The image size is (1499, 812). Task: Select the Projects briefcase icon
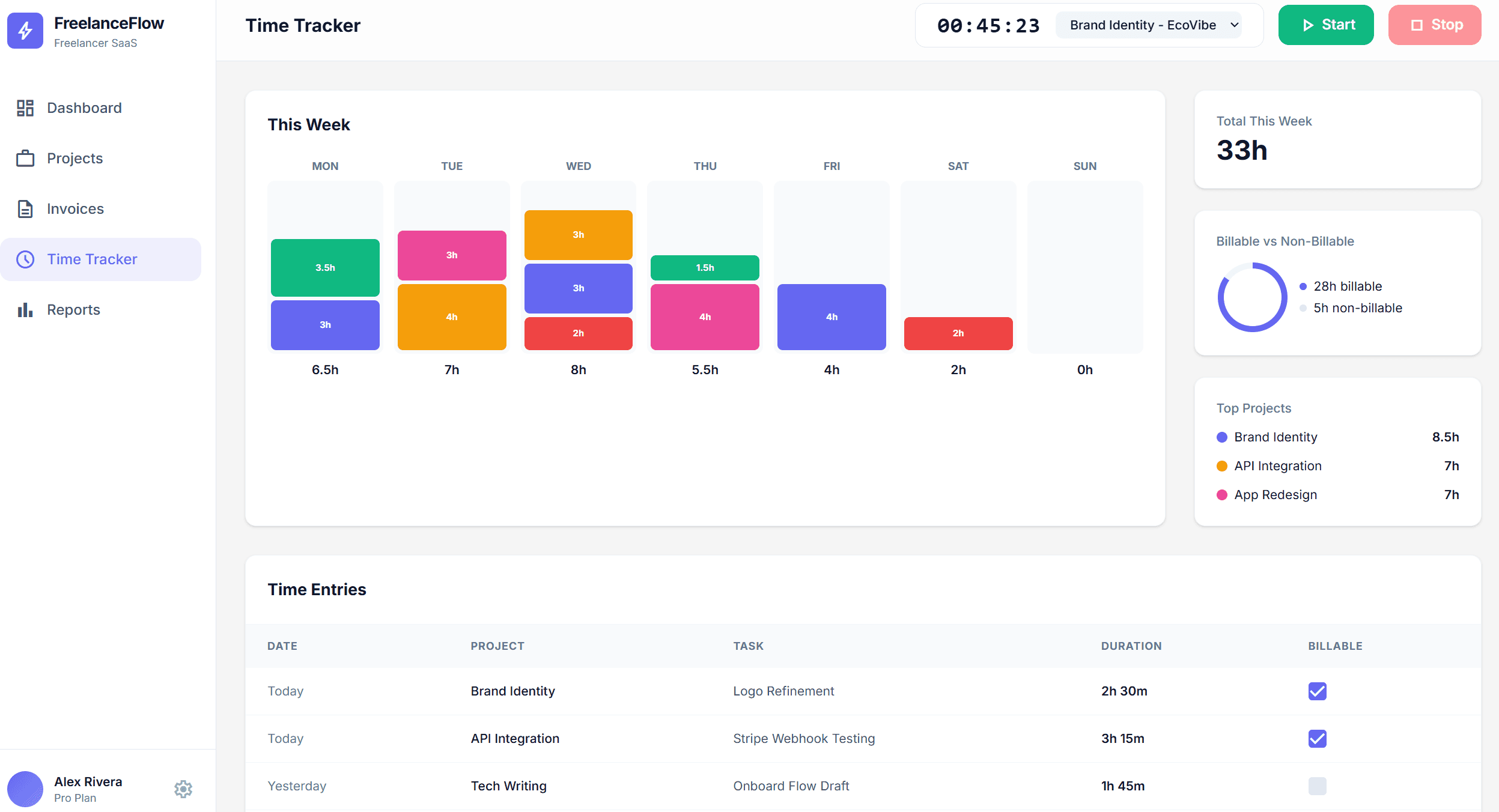click(x=25, y=158)
